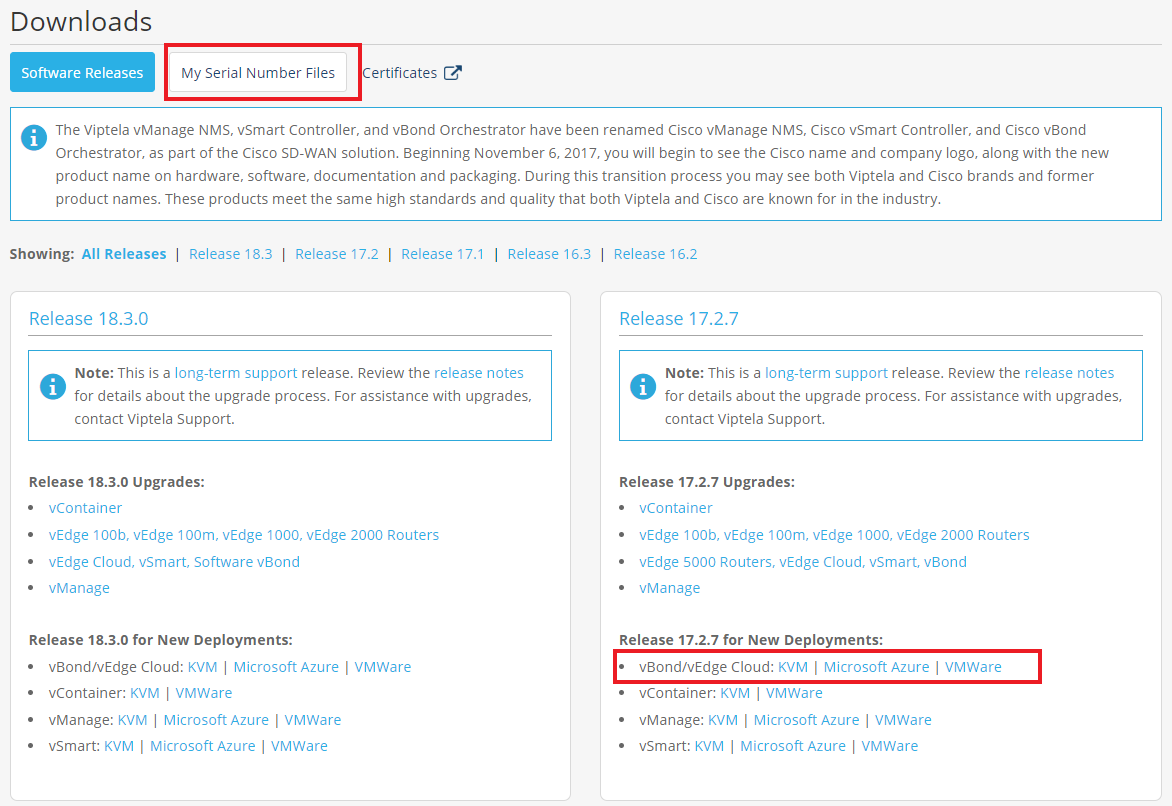Download vContainer KVM for Release 17.2.7
Viewport: 1172px width, 806px height.
735,693
